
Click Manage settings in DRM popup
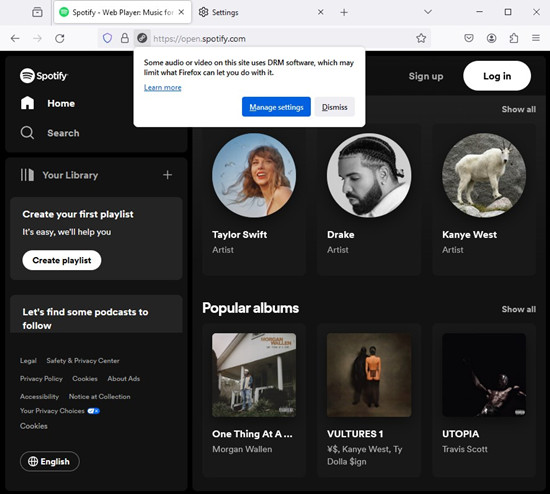(276, 107)
